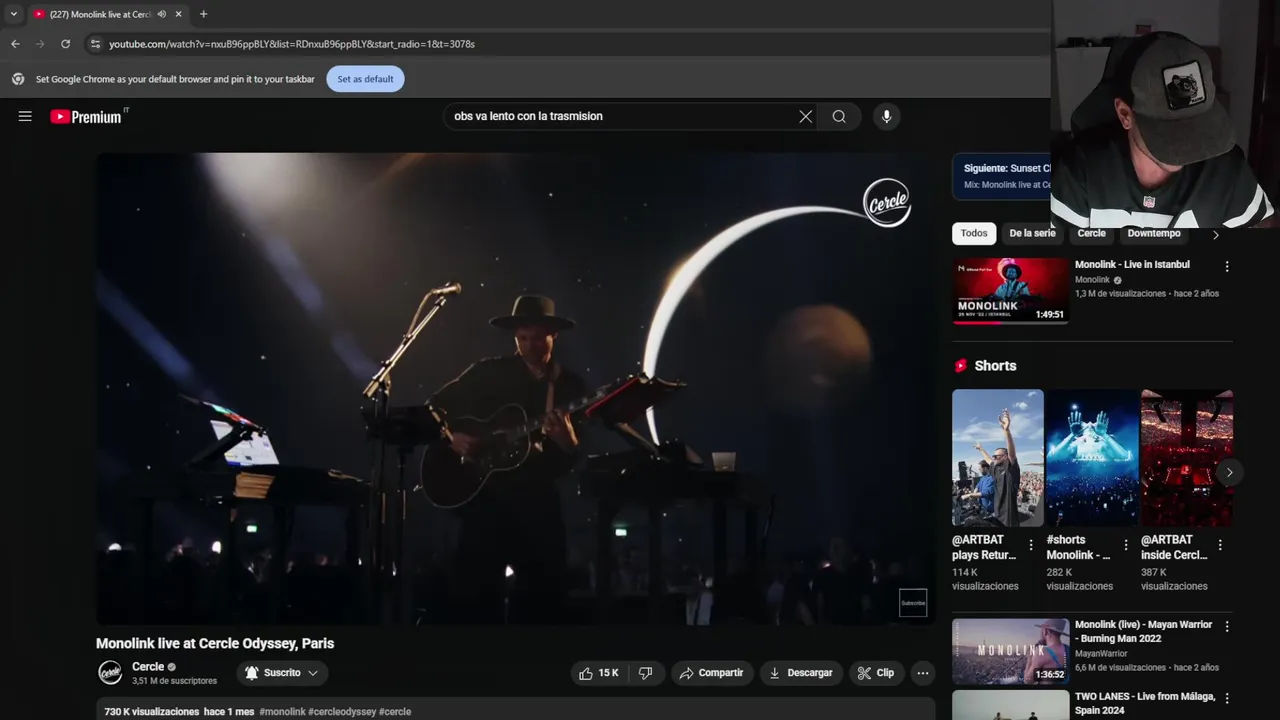1280x720 pixels.
Task: Open a new browser tab
Action: (x=203, y=14)
